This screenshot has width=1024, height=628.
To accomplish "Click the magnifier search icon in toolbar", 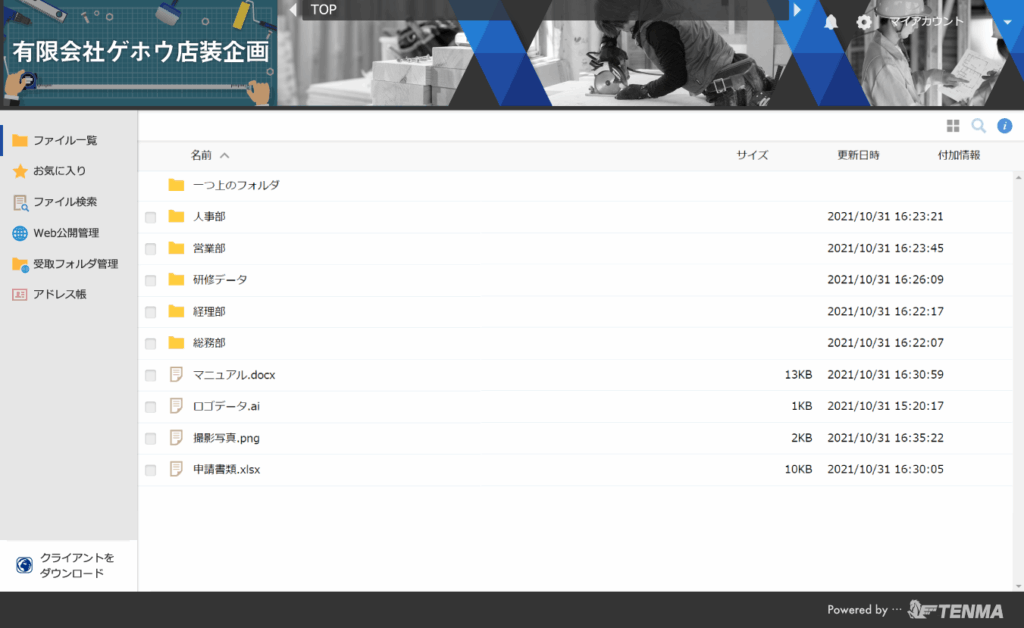I will 979,126.
